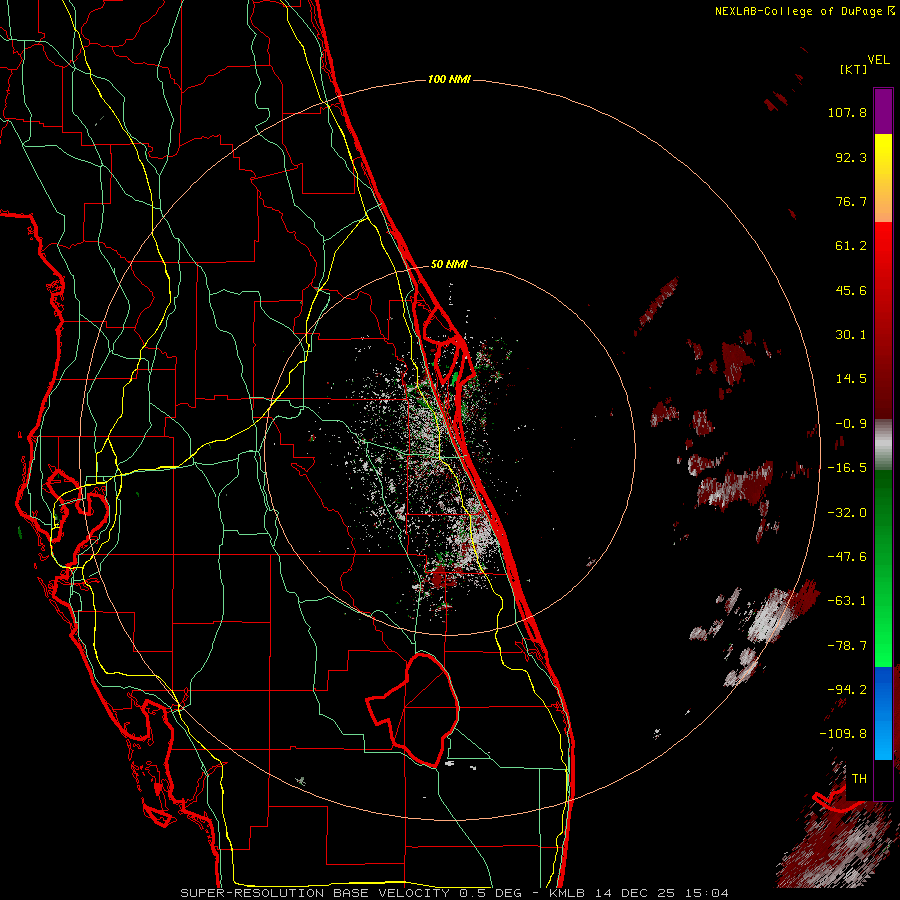Click the purple segment of the velocity color bar

pos(883,111)
